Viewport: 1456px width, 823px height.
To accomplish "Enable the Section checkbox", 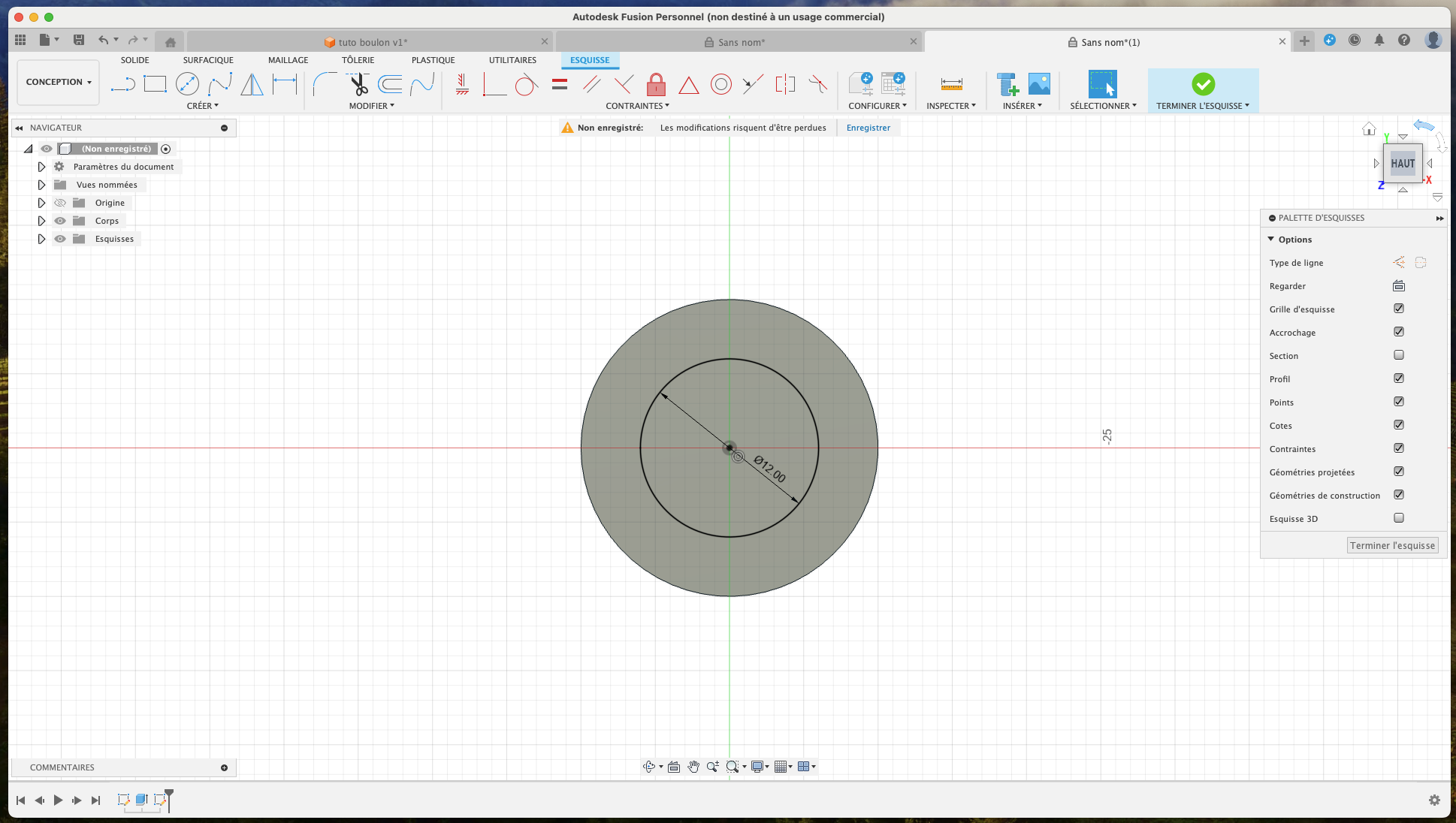I will tap(1399, 355).
